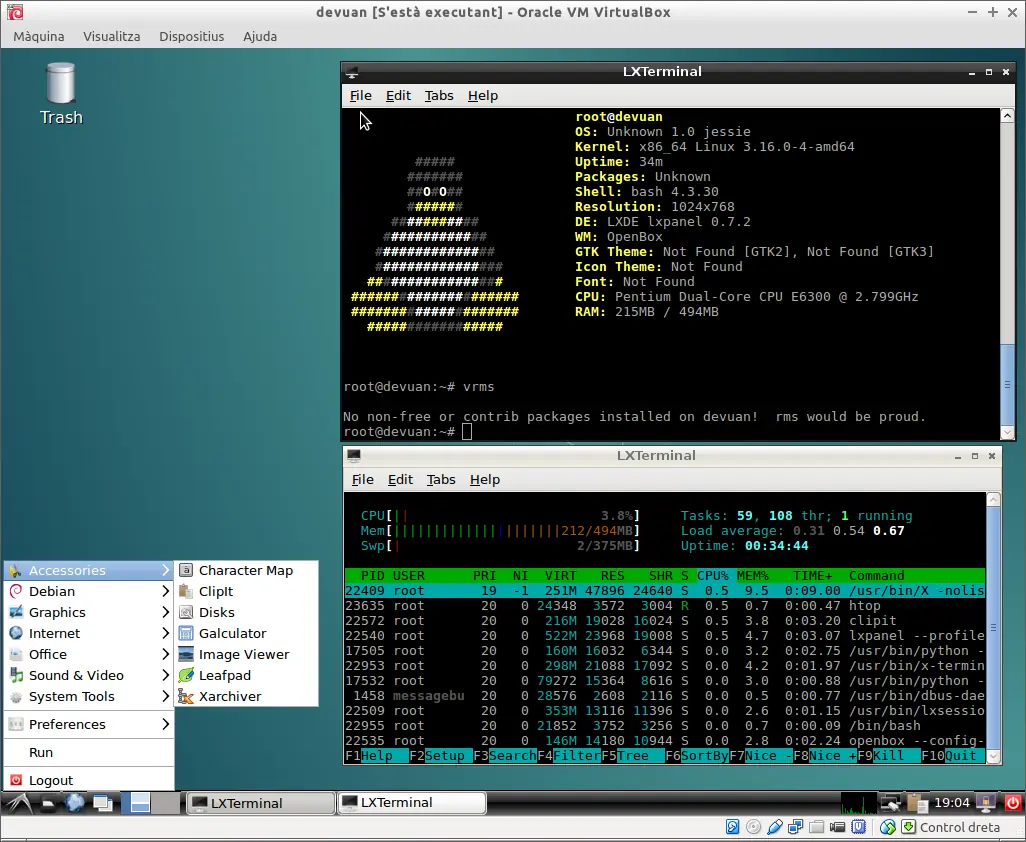1026x842 pixels.
Task: Click VirtualBox network adapters indicator
Action: [x=795, y=827]
